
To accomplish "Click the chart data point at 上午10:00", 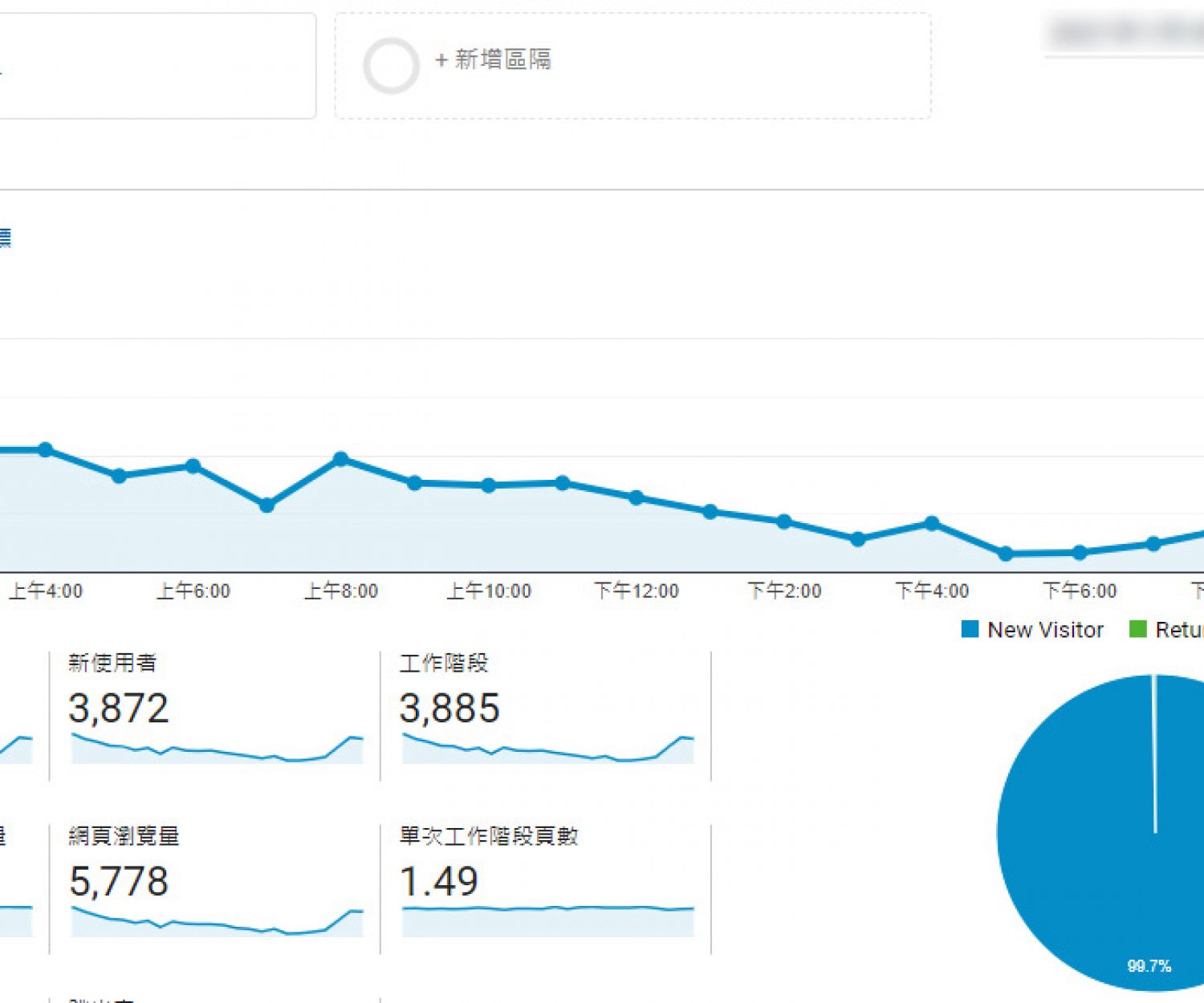I will pos(488,485).
